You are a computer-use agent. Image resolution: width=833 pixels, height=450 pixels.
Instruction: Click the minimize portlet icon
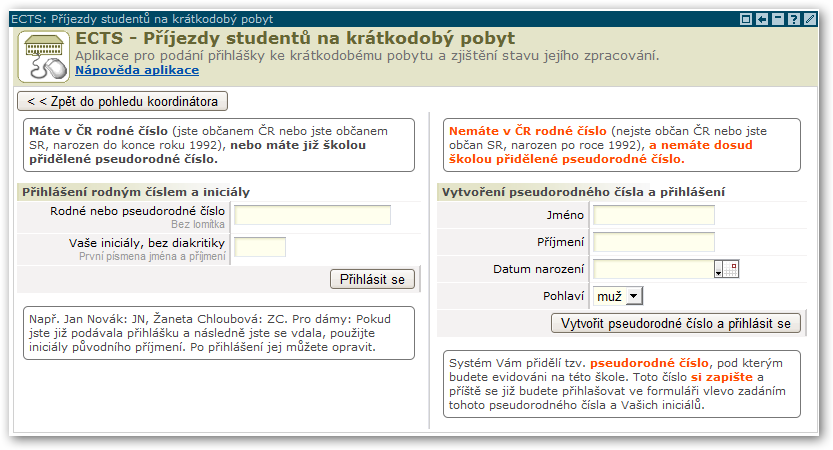778,19
